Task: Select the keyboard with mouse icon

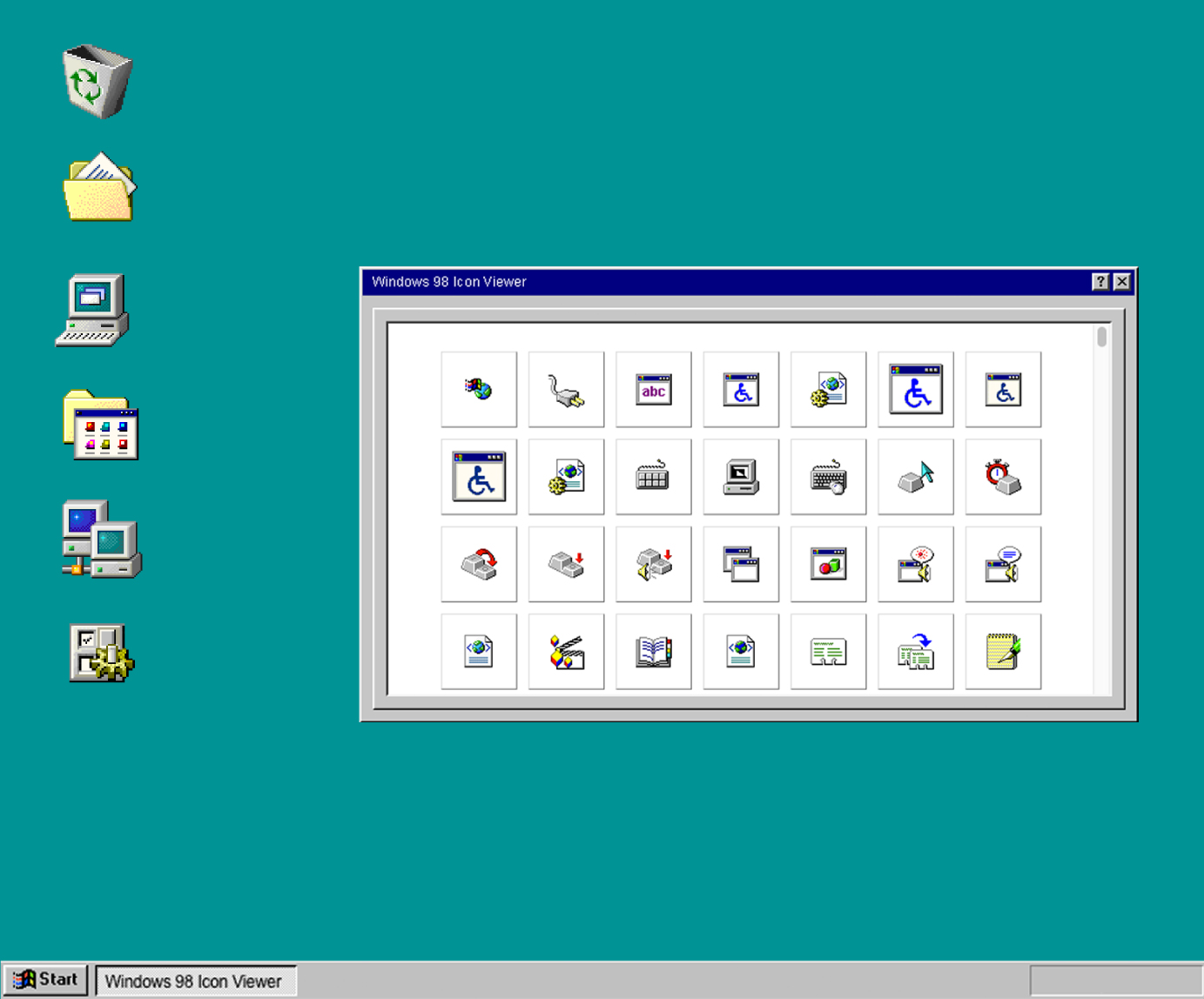Action: [x=828, y=477]
